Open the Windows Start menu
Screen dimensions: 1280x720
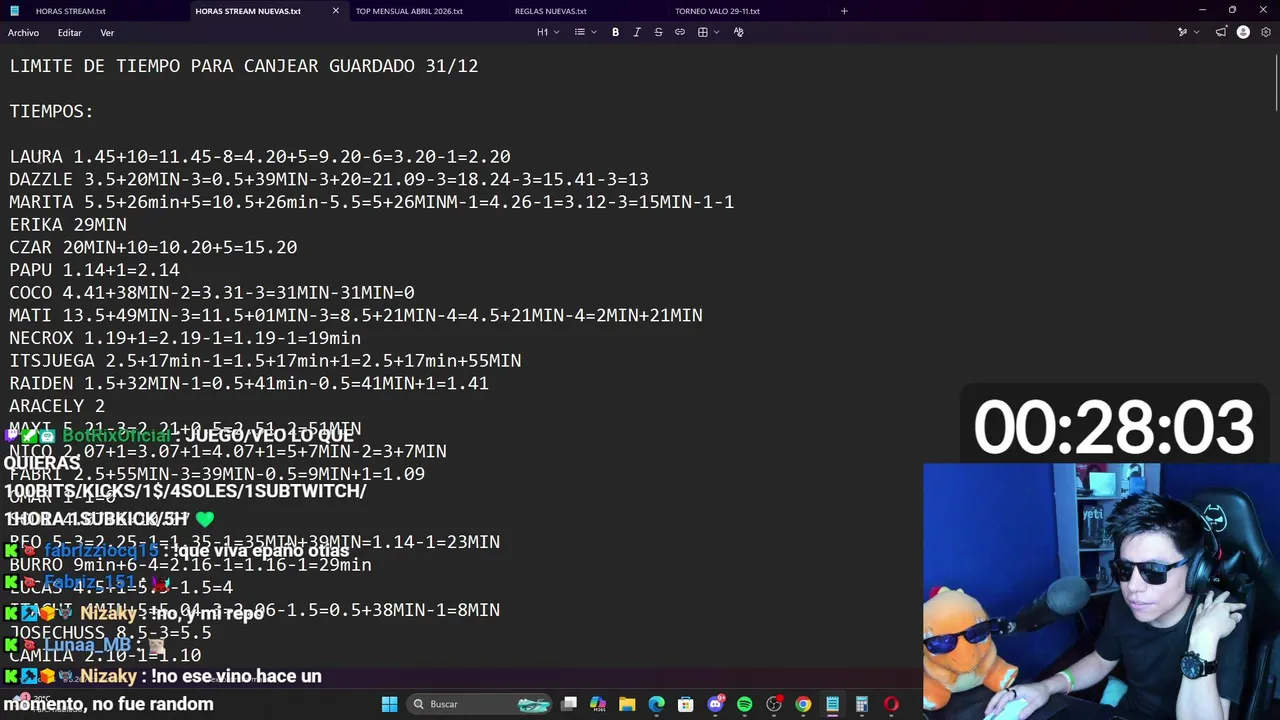[x=389, y=704]
